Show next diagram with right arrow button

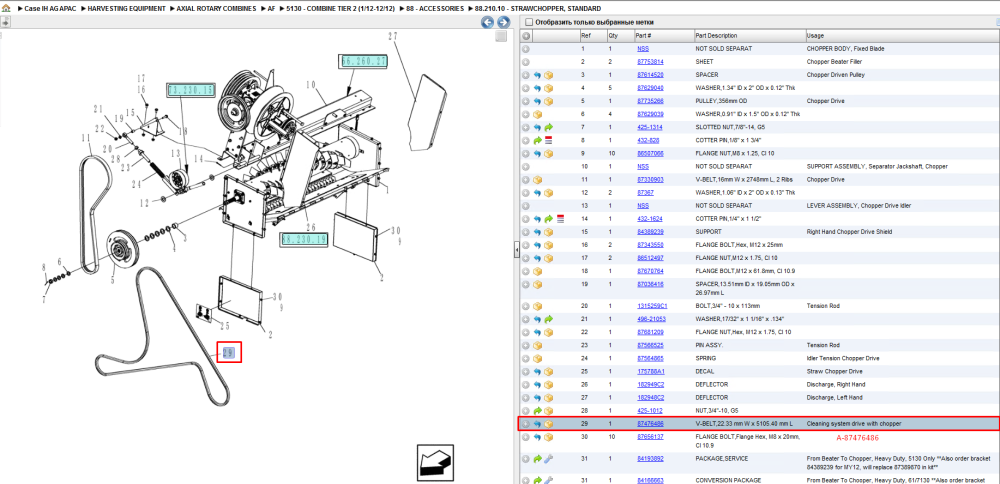tap(503, 22)
